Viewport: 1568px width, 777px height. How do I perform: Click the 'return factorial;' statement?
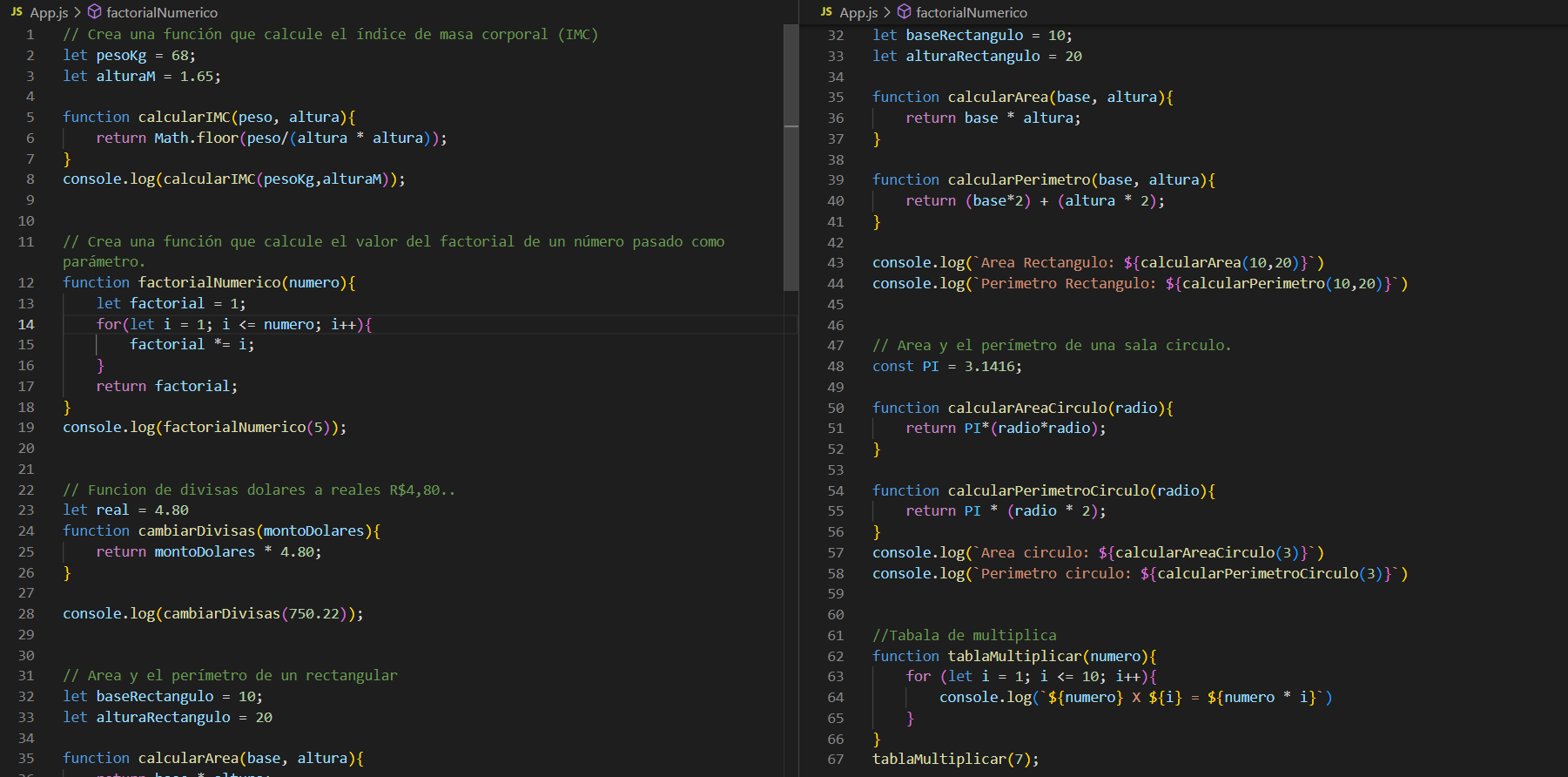pyautogui.click(x=167, y=387)
